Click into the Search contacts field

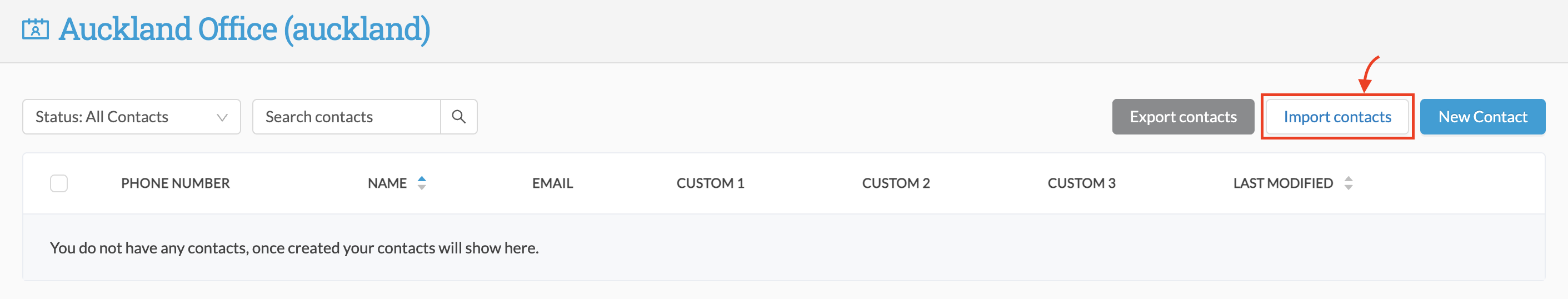pyautogui.click(x=346, y=117)
